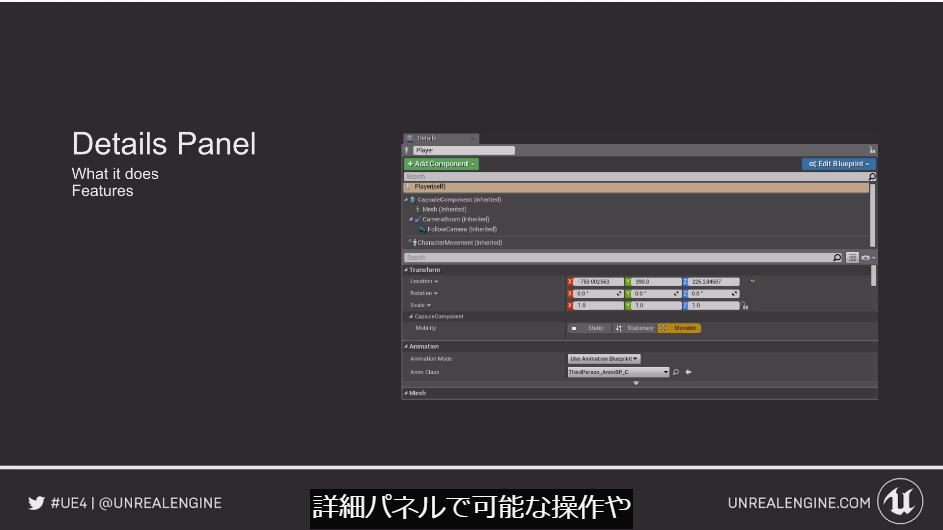Click the actor icon beside the Player name field
Viewport: 943px width, 530px height.
[407, 150]
